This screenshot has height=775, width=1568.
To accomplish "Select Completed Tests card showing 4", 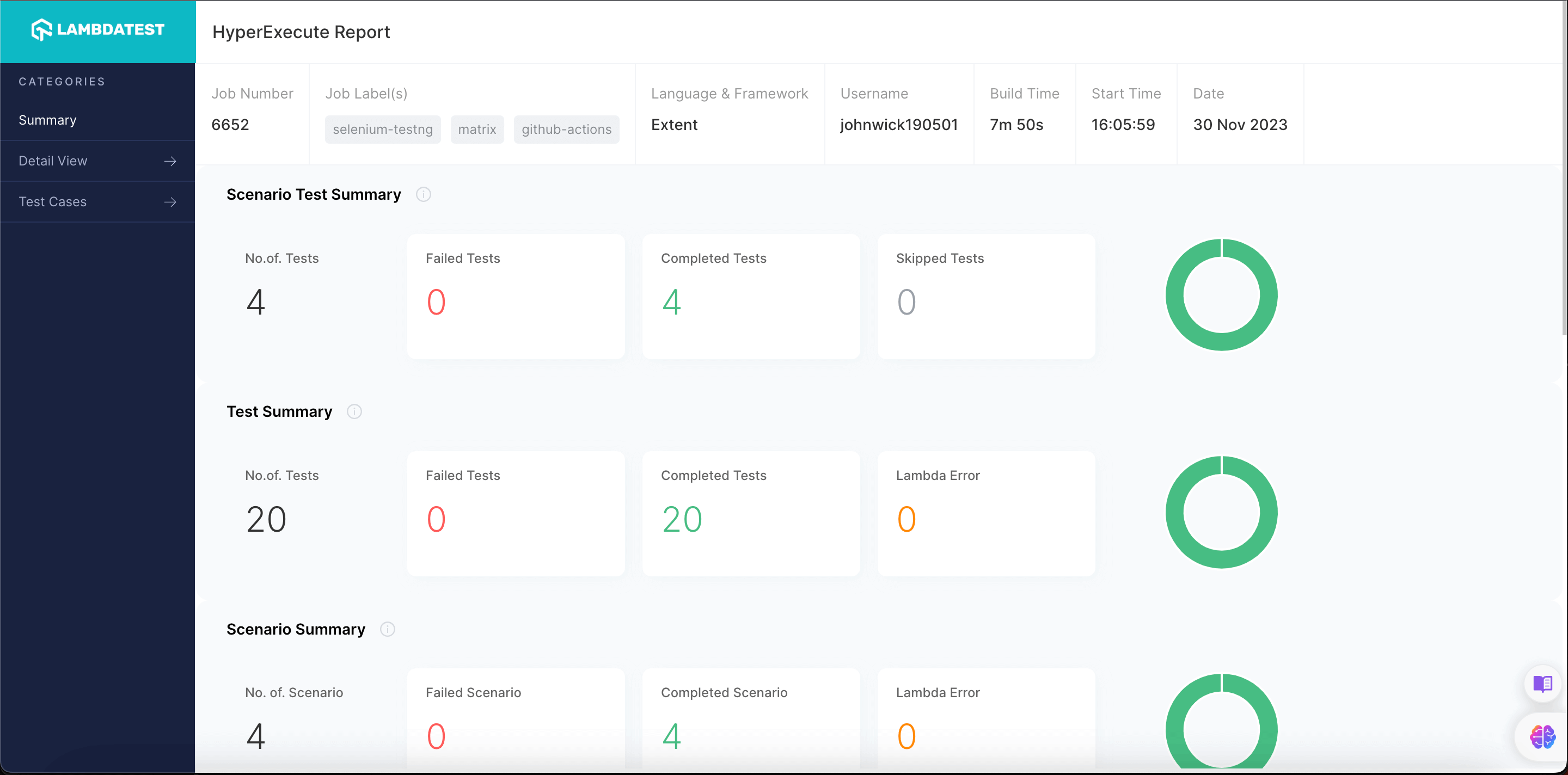I will click(751, 297).
